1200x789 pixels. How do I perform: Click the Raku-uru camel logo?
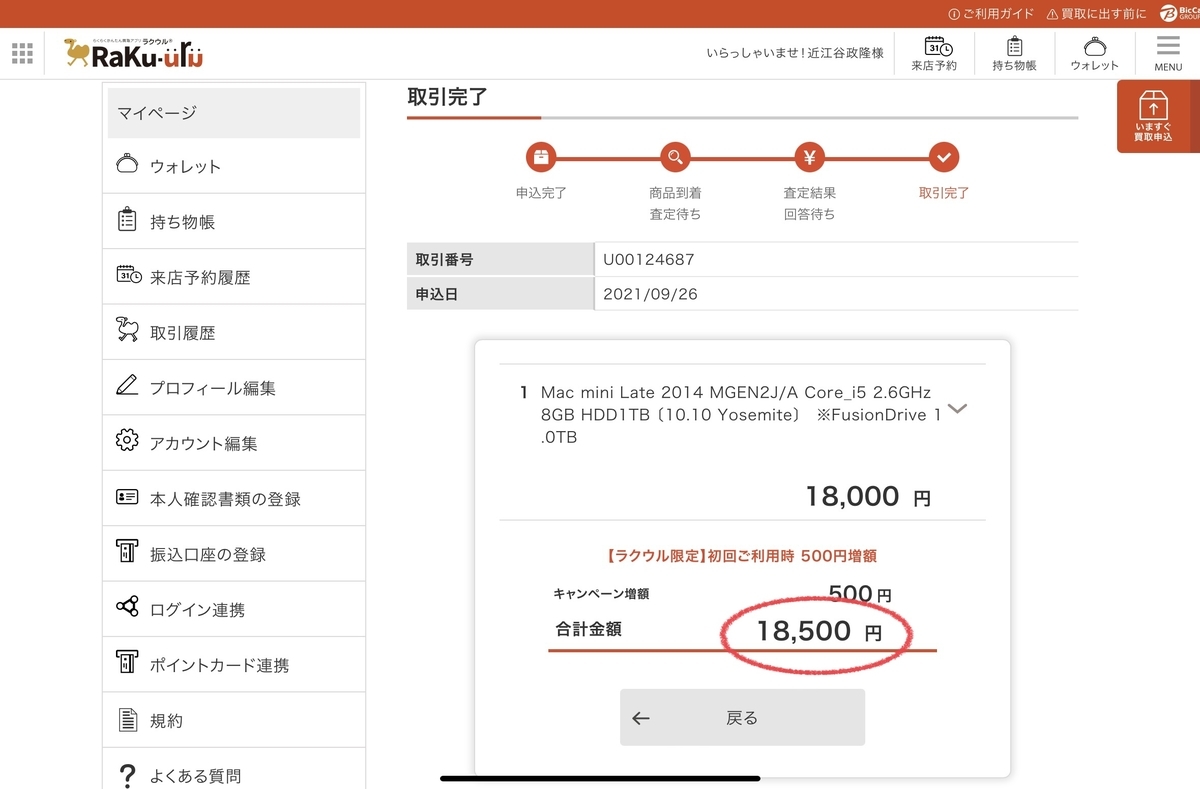(134, 52)
